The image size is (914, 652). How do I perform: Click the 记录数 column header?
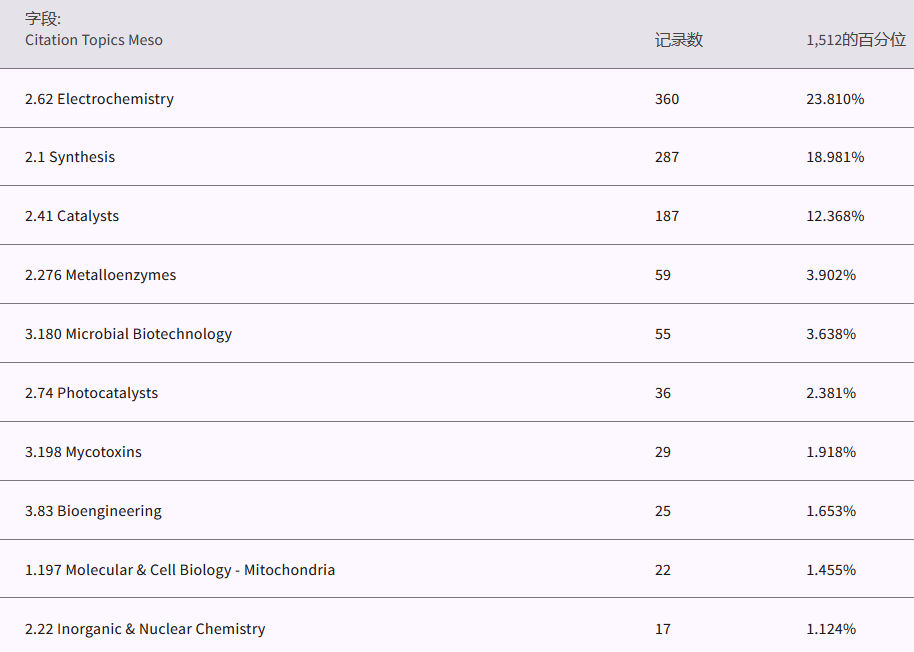coord(679,40)
